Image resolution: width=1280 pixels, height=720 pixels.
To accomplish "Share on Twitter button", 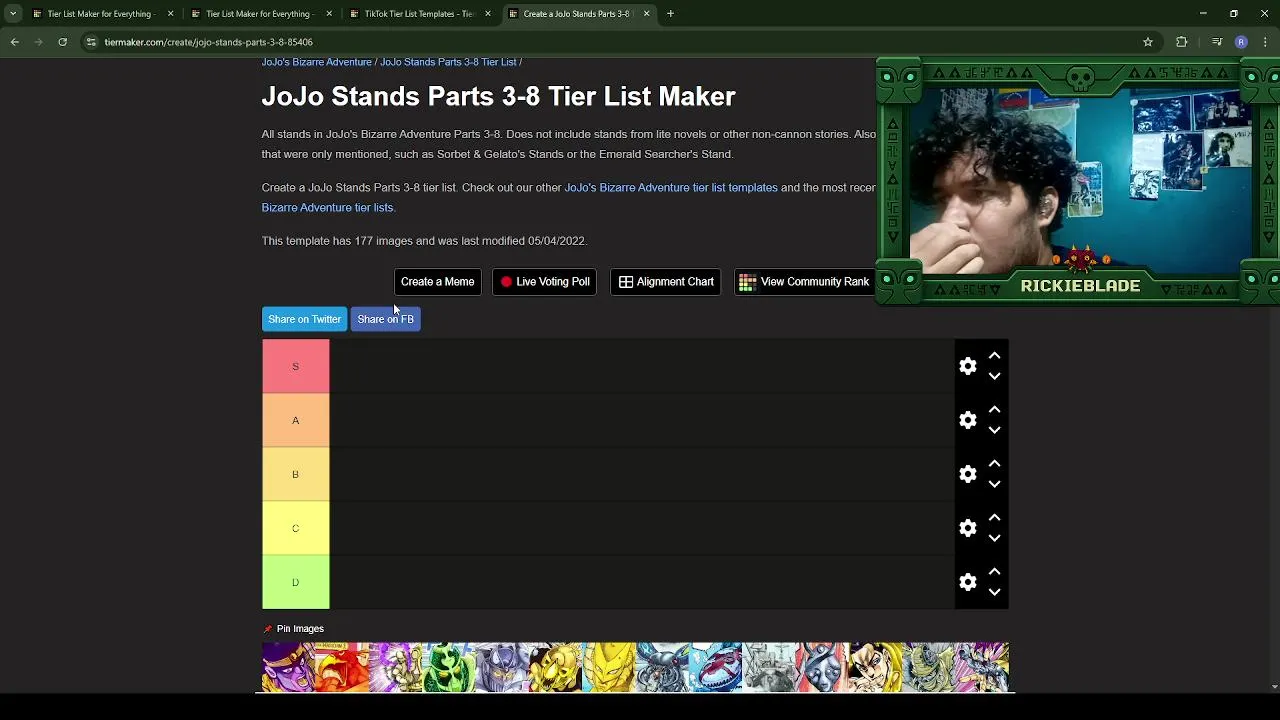I will point(304,319).
